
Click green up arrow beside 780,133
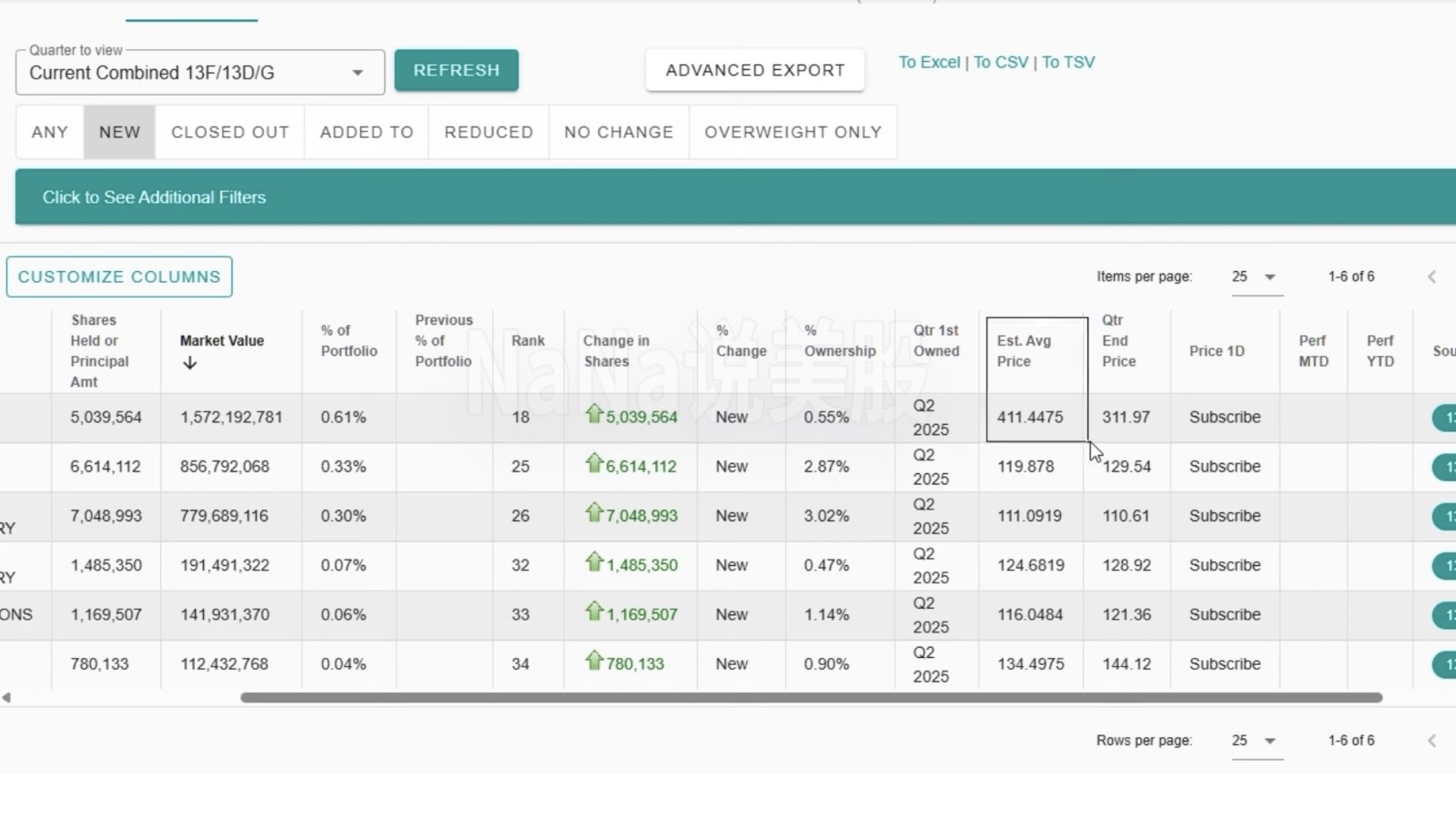[594, 661]
